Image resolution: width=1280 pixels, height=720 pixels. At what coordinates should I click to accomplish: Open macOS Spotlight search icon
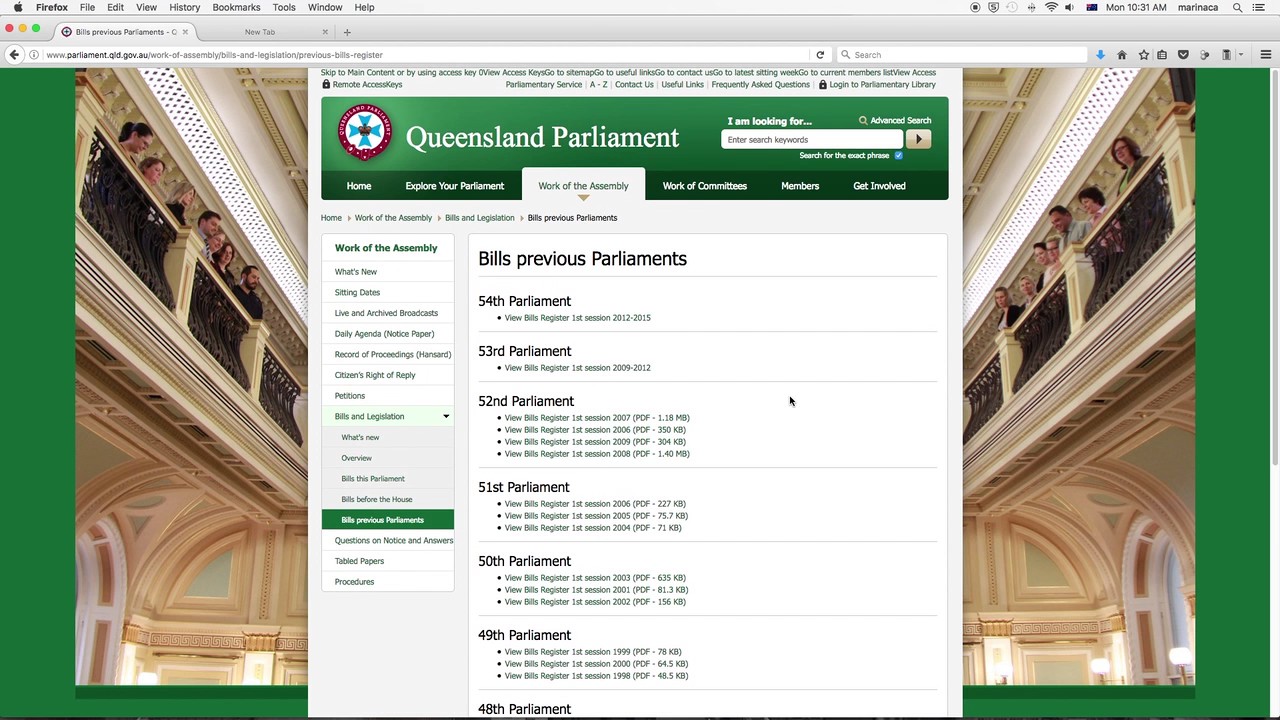(1237, 7)
